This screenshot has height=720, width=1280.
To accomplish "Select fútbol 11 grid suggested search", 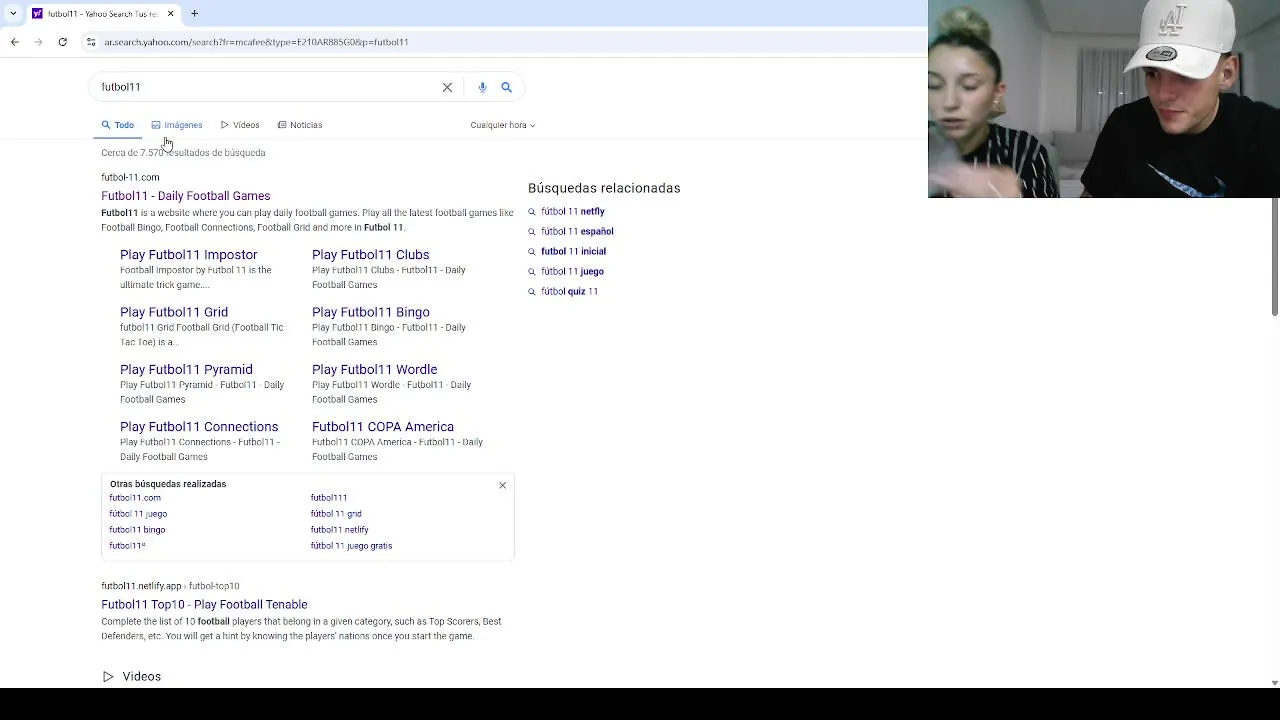I will click(336, 514).
